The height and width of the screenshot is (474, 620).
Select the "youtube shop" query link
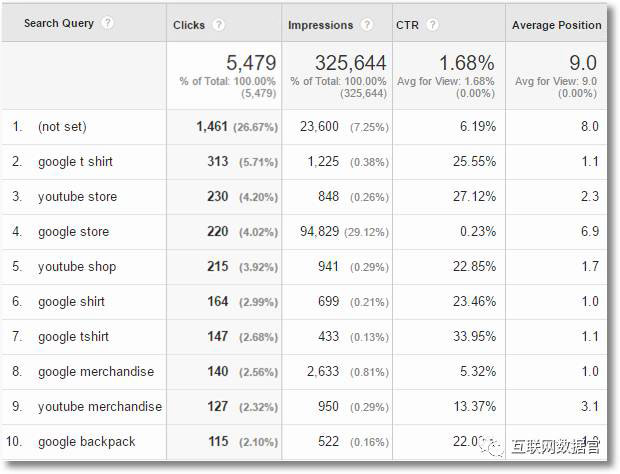coord(77,267)
